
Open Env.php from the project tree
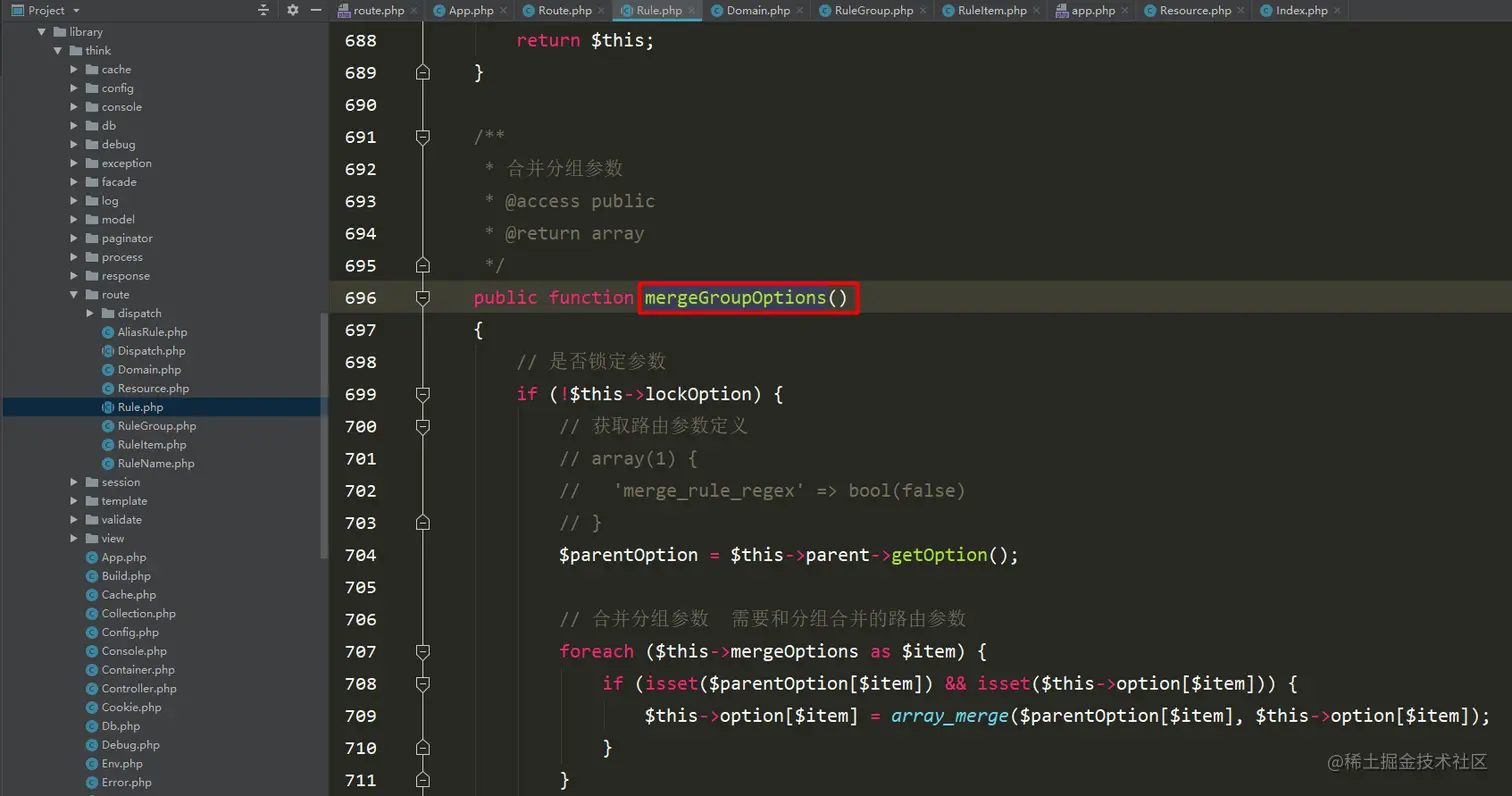pos(114,764)
